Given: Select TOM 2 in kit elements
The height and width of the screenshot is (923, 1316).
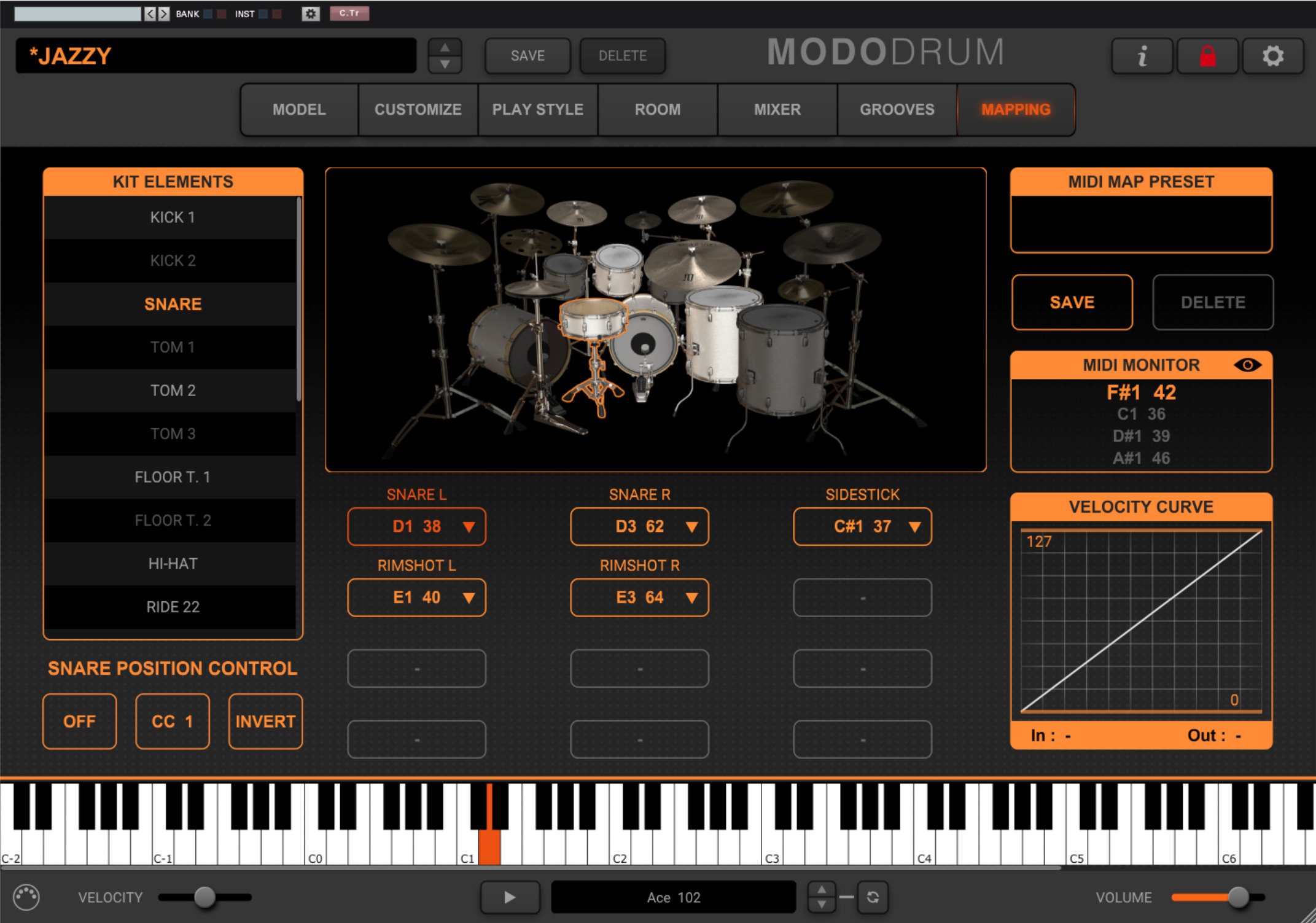Looking at the screenshot, I should [170, 391].
